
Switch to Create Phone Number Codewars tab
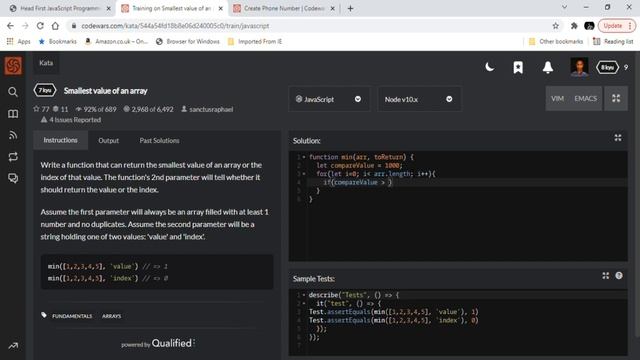coord(284,8)
